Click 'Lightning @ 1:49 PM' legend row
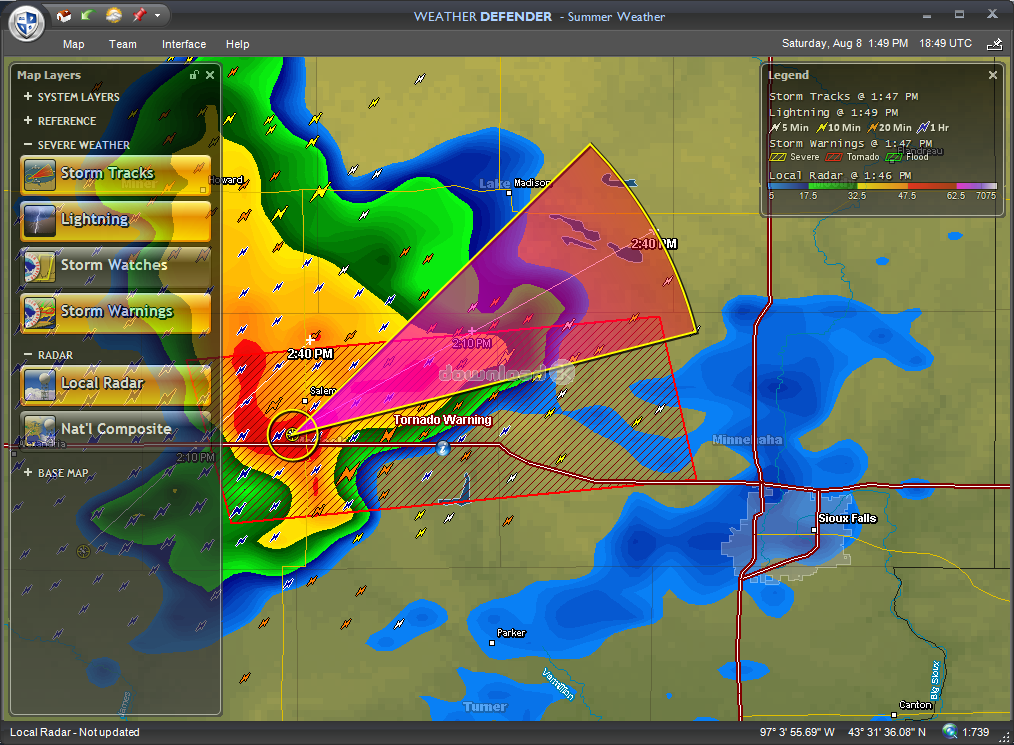The image size is (1014, 745). [833, 113]
